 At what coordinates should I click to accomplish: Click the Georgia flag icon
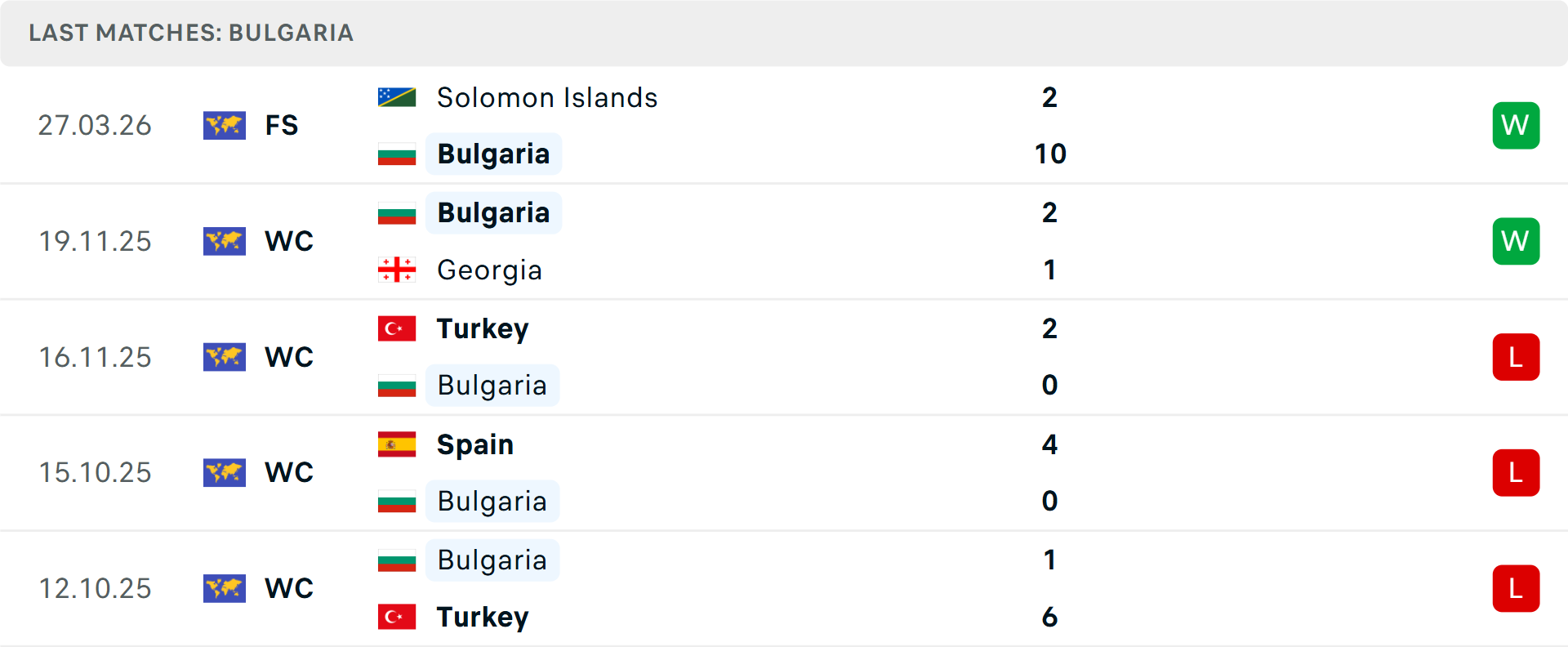[x=397, y=270]
